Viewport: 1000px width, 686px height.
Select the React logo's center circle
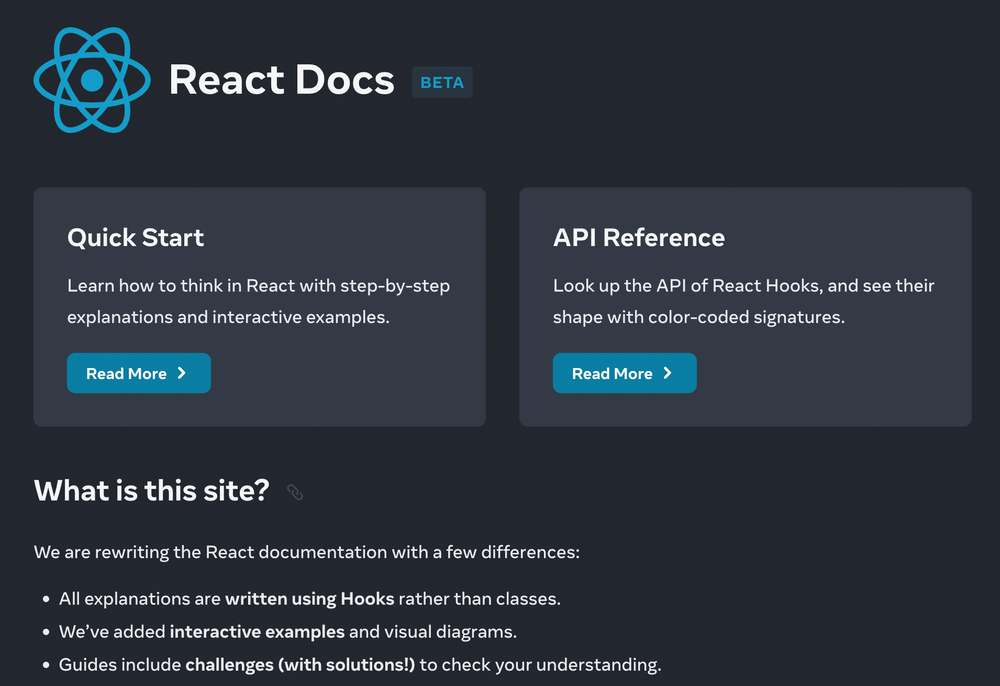coord(92,80)
